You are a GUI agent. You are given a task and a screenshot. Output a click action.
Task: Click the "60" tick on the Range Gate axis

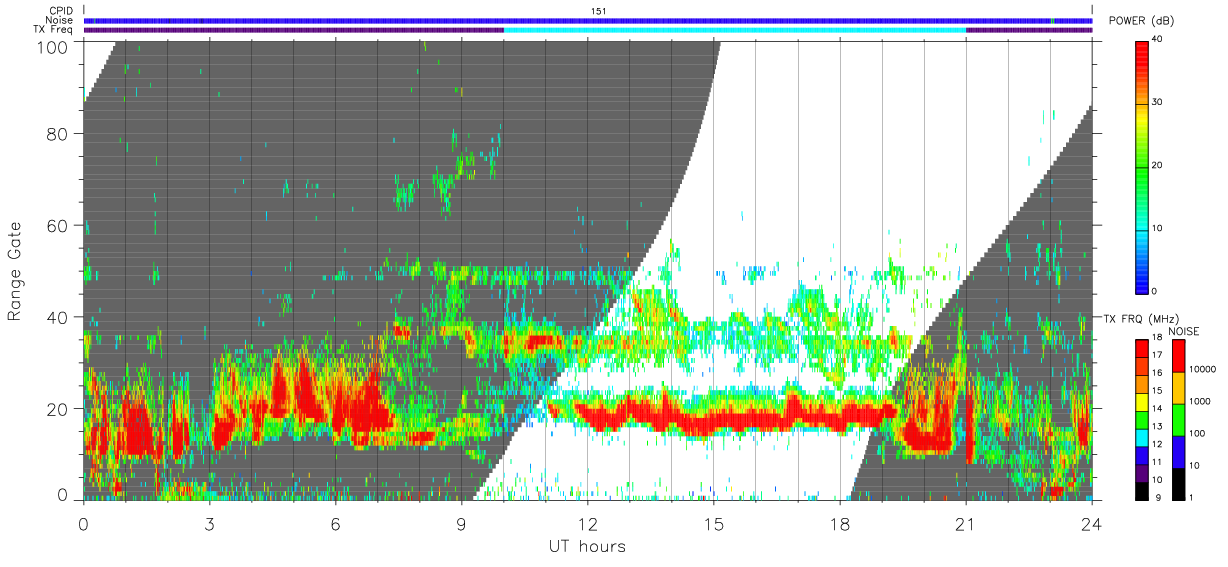[x=58, y=225]
